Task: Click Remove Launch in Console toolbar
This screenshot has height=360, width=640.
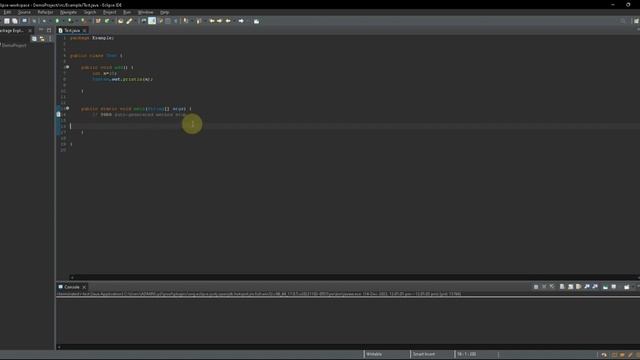Action: click(x=544, y=287)
